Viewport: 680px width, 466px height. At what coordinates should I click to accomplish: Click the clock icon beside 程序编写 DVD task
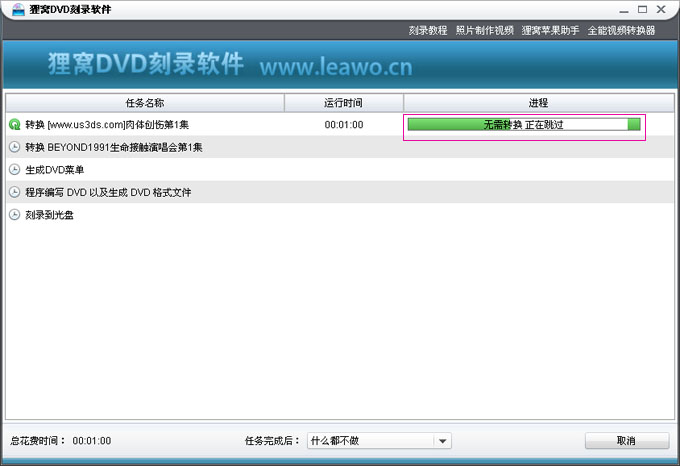(x=15, y=192)
